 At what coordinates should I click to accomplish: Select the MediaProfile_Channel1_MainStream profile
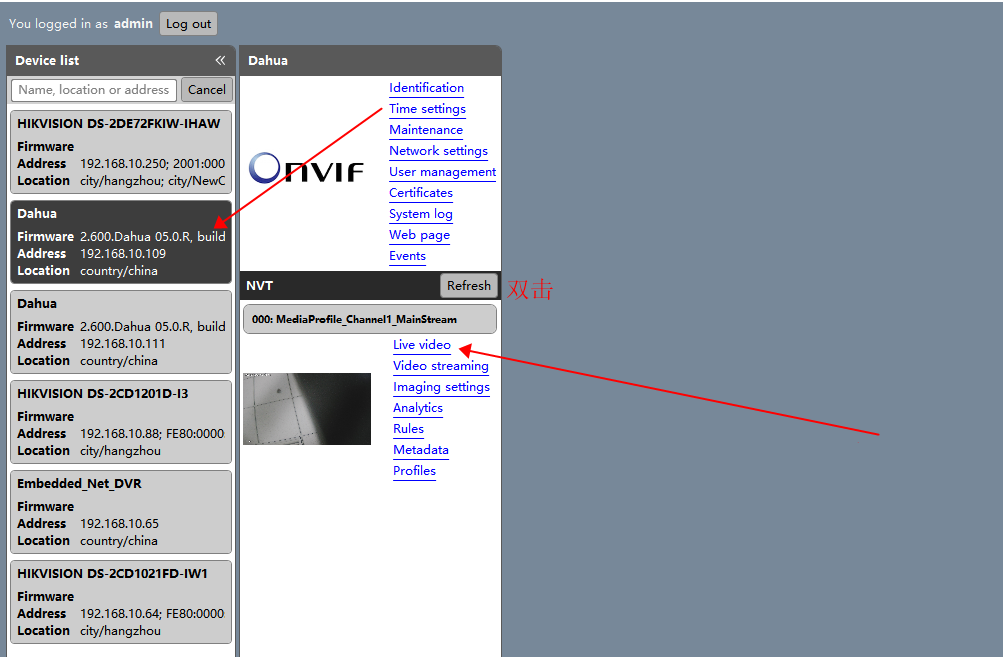pos(370,319)
